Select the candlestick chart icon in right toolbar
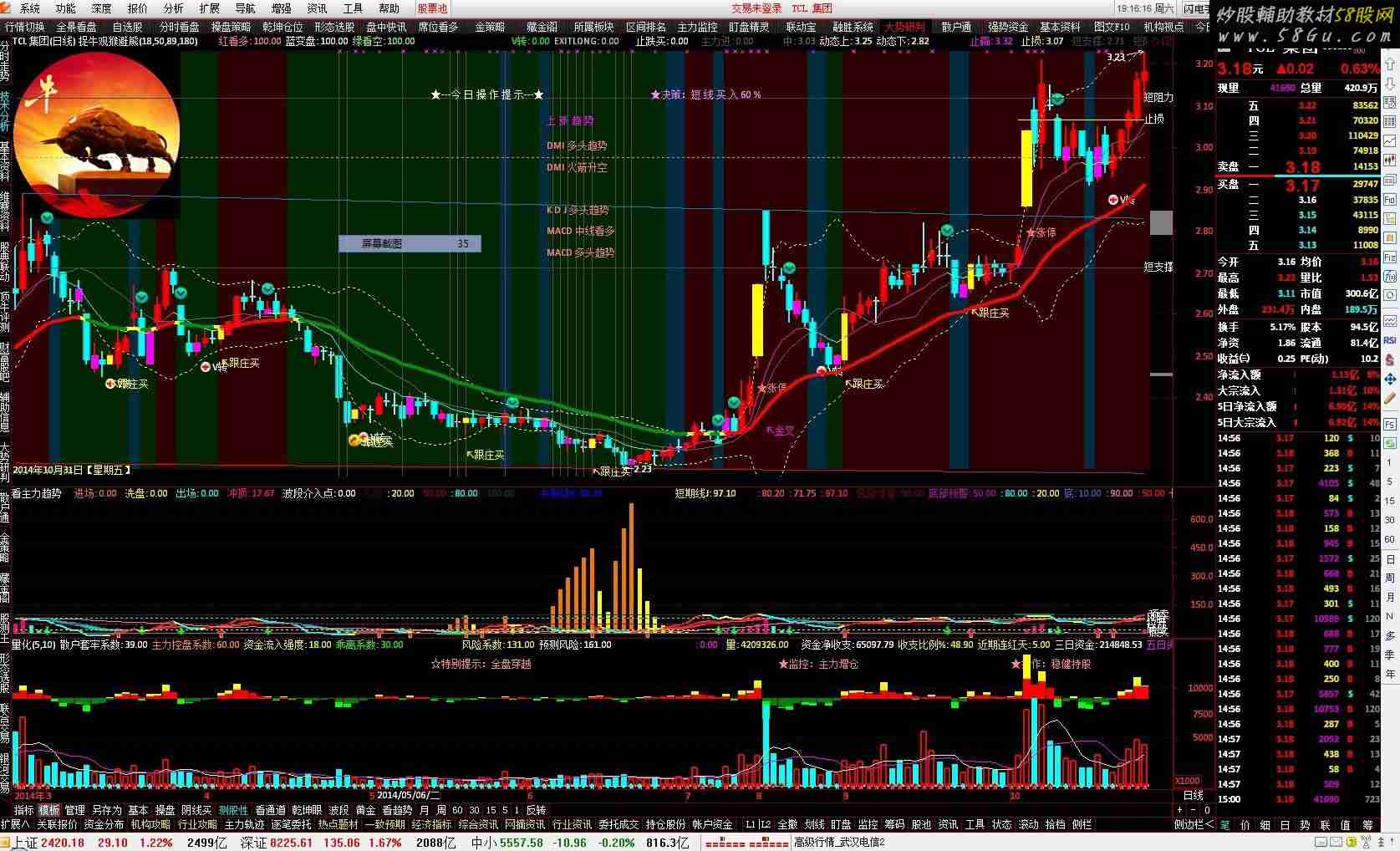The height and width of the screenshot is (851, 1400). (x=1390, y=161)
